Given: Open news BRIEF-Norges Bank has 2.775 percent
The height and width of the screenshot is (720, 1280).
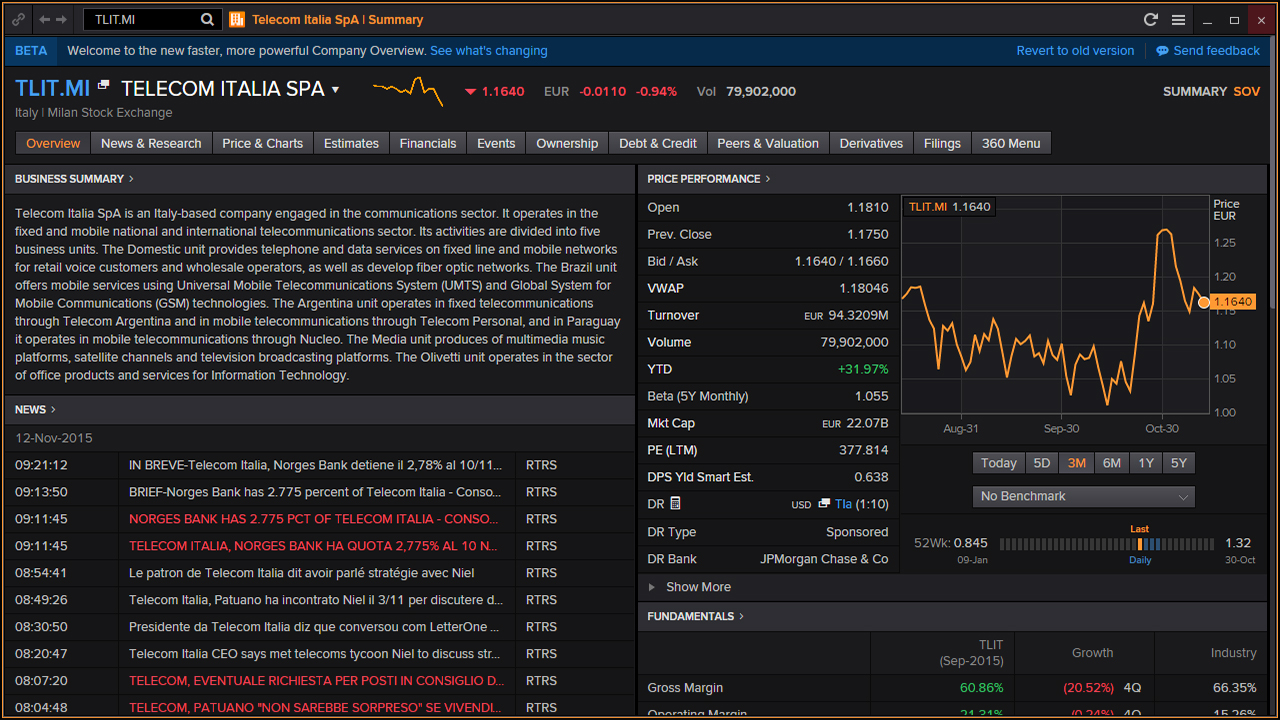Looking at the screenshot, I should 315,492.
